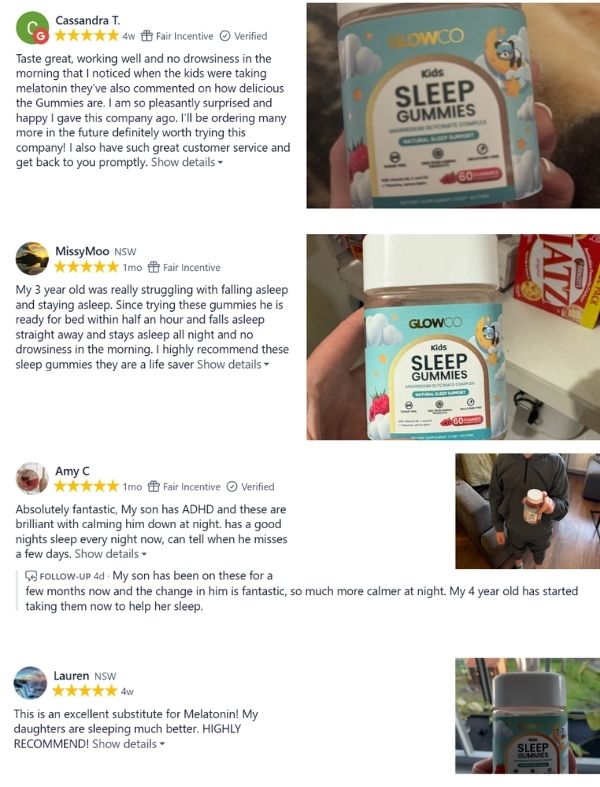Click Cassandra T.'s green profile avatar

point(33,28)
